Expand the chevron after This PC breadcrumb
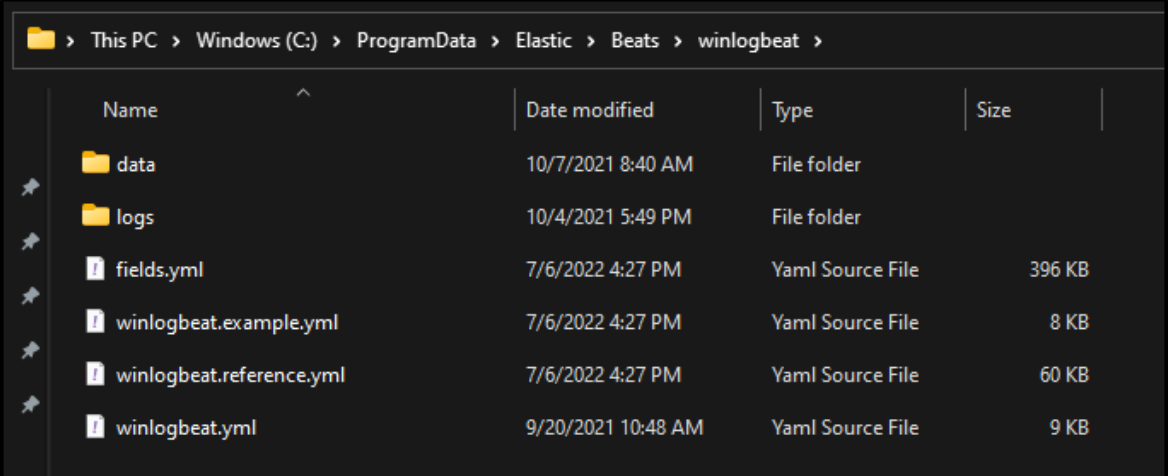Viewport: 1172px width, 476px height. click(x=176, y=40)
